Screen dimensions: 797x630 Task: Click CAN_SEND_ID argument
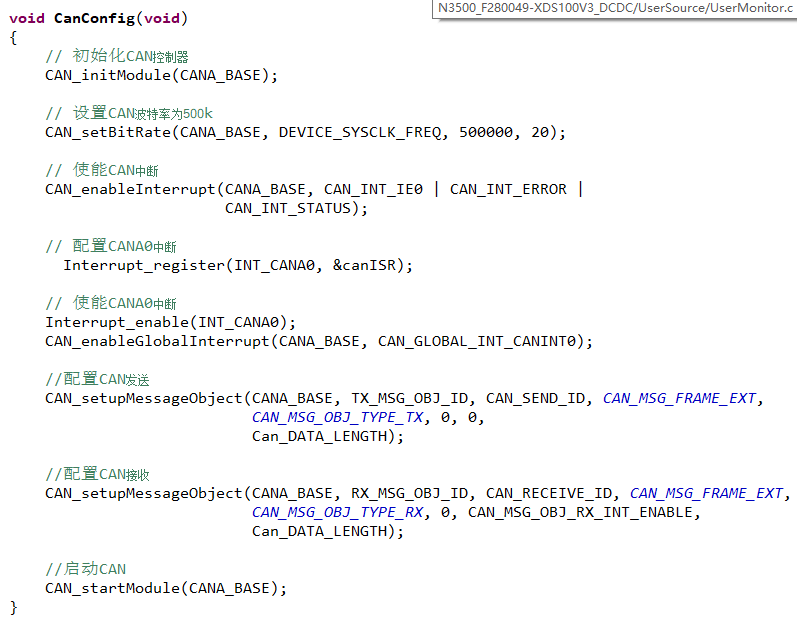click(x=535, y=398)
